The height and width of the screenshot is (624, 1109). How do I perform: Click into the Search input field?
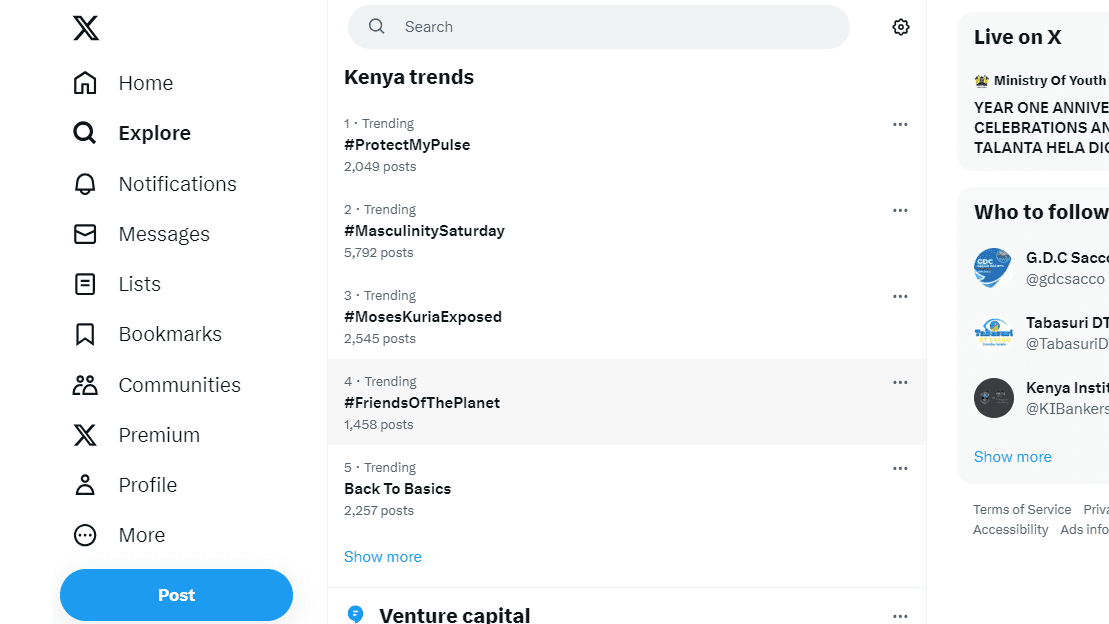pyautogui.click(x=598, y=27)
